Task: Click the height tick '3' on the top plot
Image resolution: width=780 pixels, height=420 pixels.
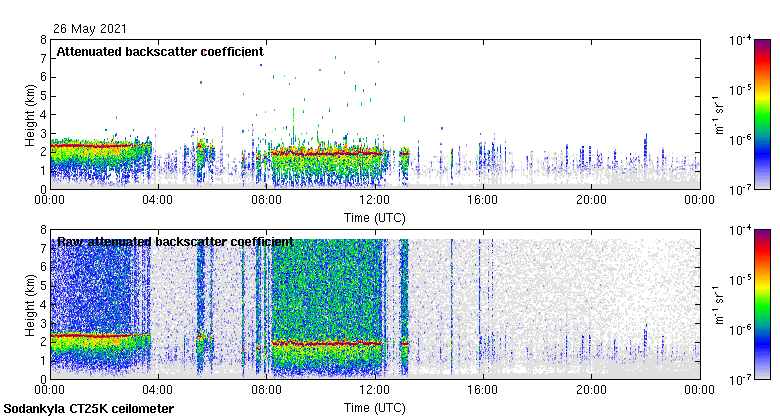Action: (x=43, y=133)
